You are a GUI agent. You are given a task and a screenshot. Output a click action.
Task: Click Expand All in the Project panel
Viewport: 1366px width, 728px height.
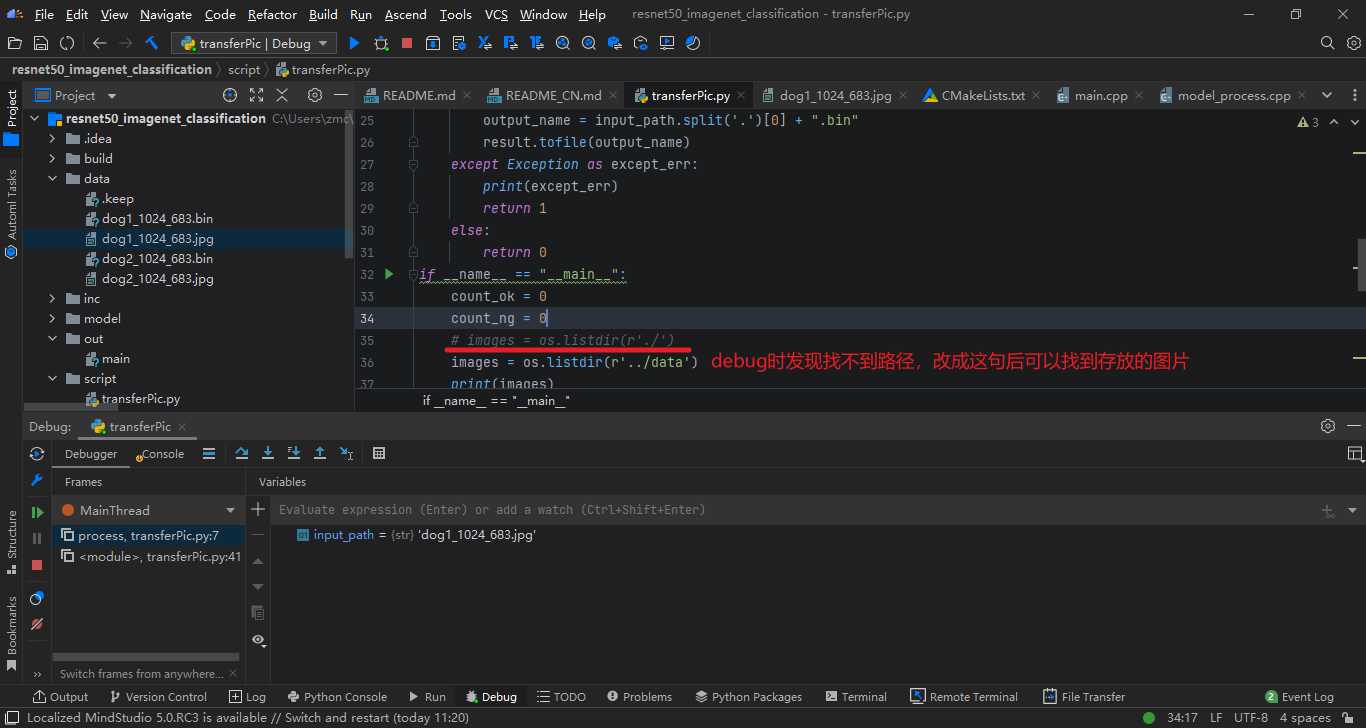[x=256, y=95]
